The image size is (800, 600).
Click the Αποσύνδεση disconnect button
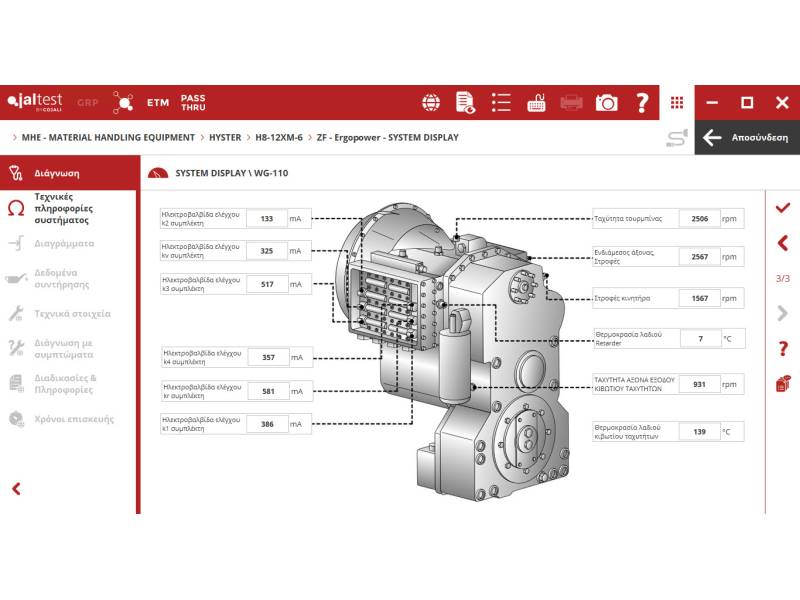pos(746,138)
